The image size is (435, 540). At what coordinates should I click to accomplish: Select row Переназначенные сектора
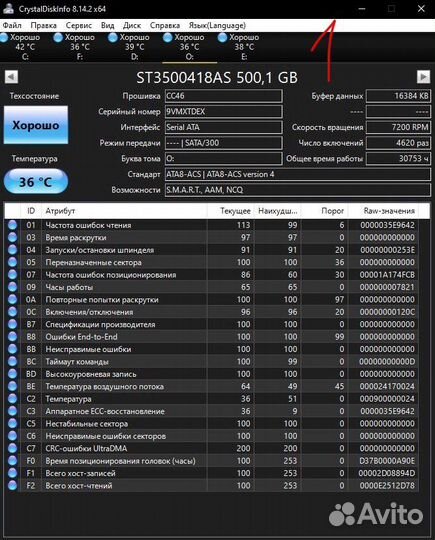(x=212, y=262)
